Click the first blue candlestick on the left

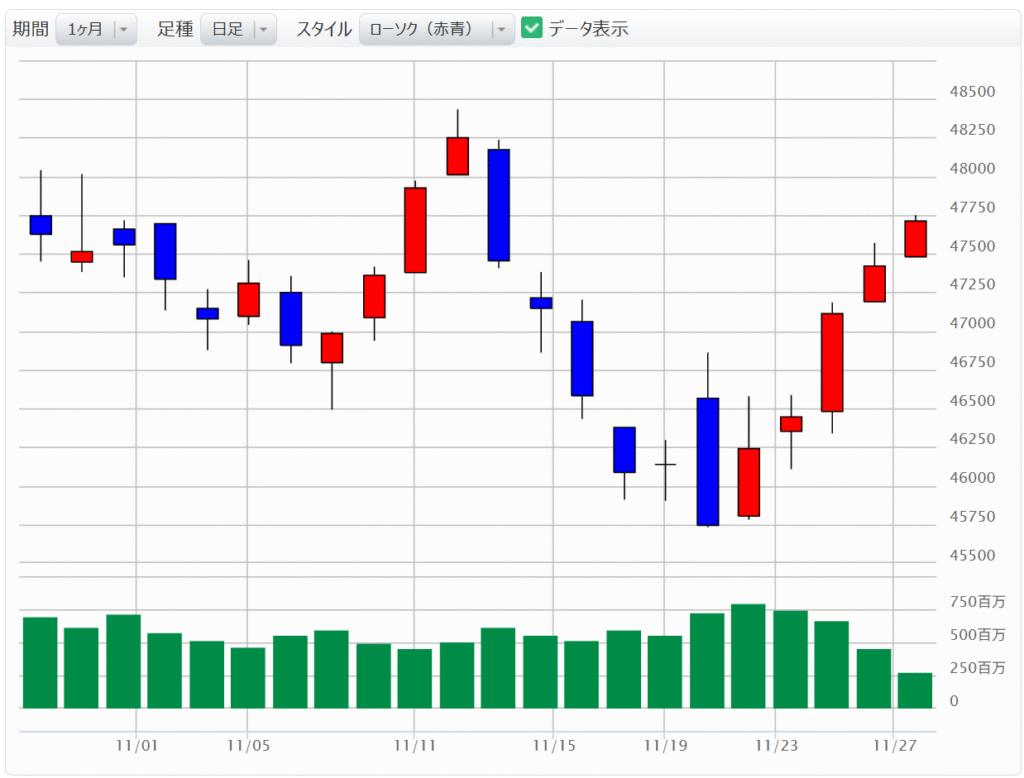(41, 225)
